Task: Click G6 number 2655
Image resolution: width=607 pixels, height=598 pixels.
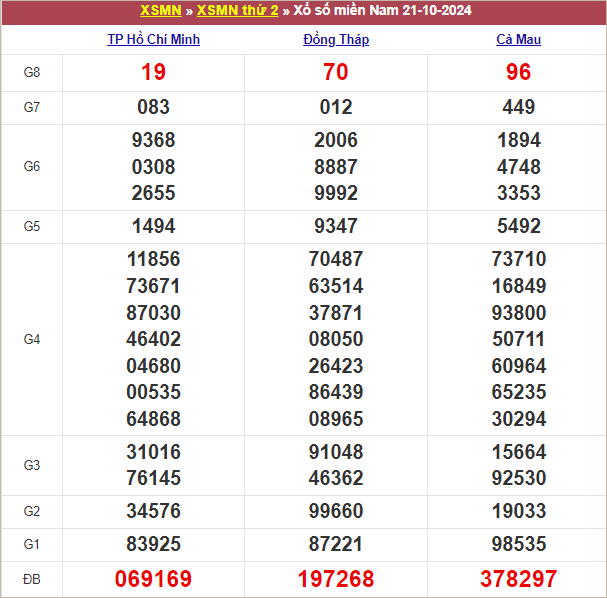Action: (153, 193)
